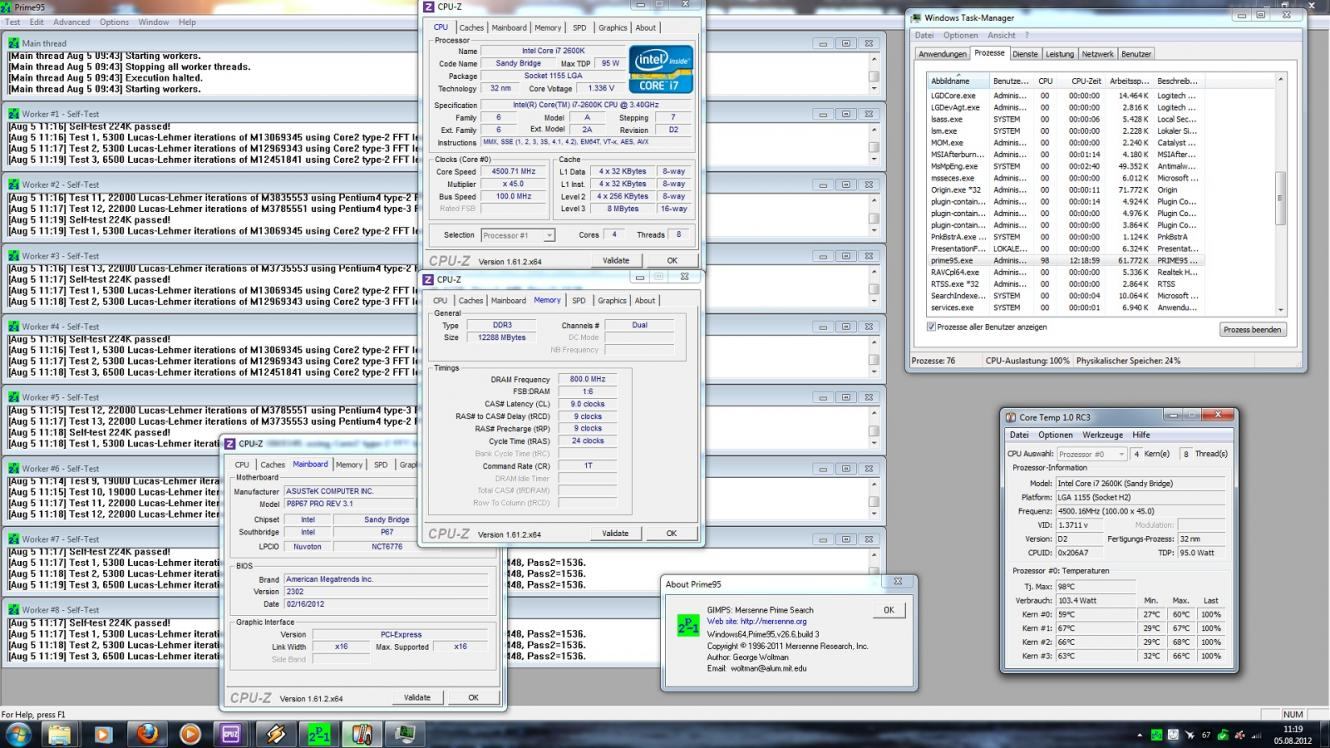This screenshot has height=748, width=1330.
Task: Click Prozess beenden button
Action: pos(1253,329)
